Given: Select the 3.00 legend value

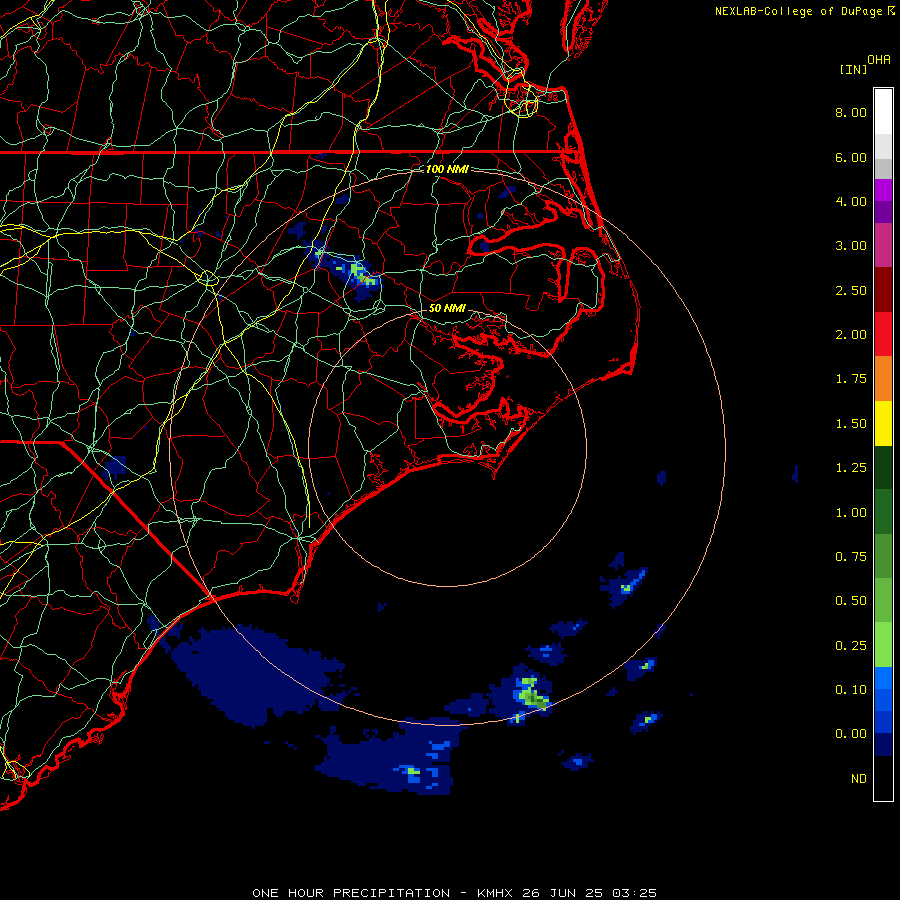Looking at the screenshot, I should click(x=851, y=246).
